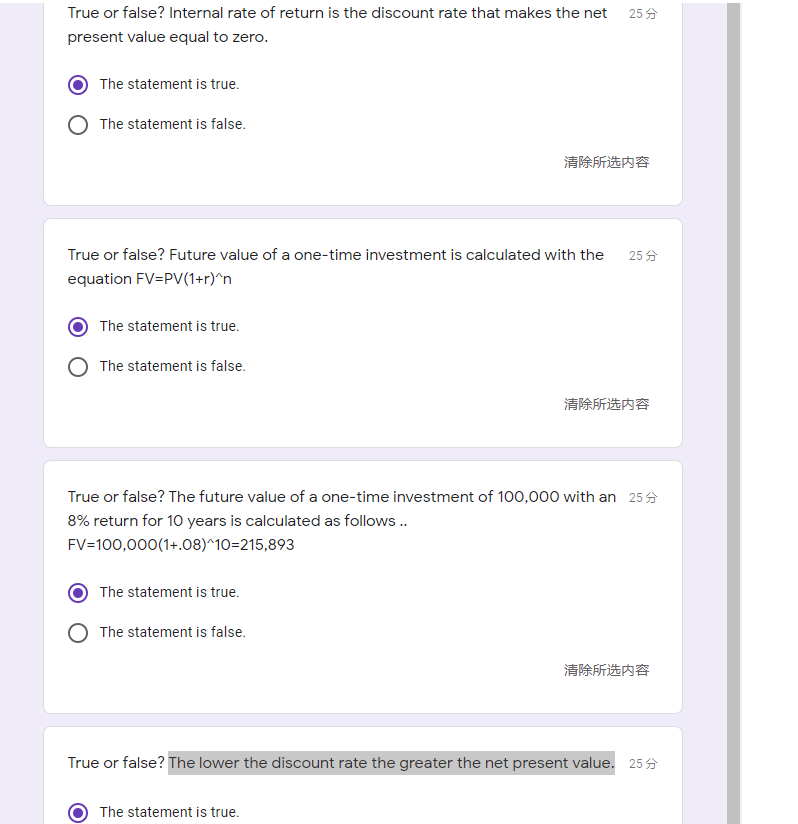798x824 pixels.
Task: Click the 25 分 label beside the discount rate question
Action: pos(643,764)
